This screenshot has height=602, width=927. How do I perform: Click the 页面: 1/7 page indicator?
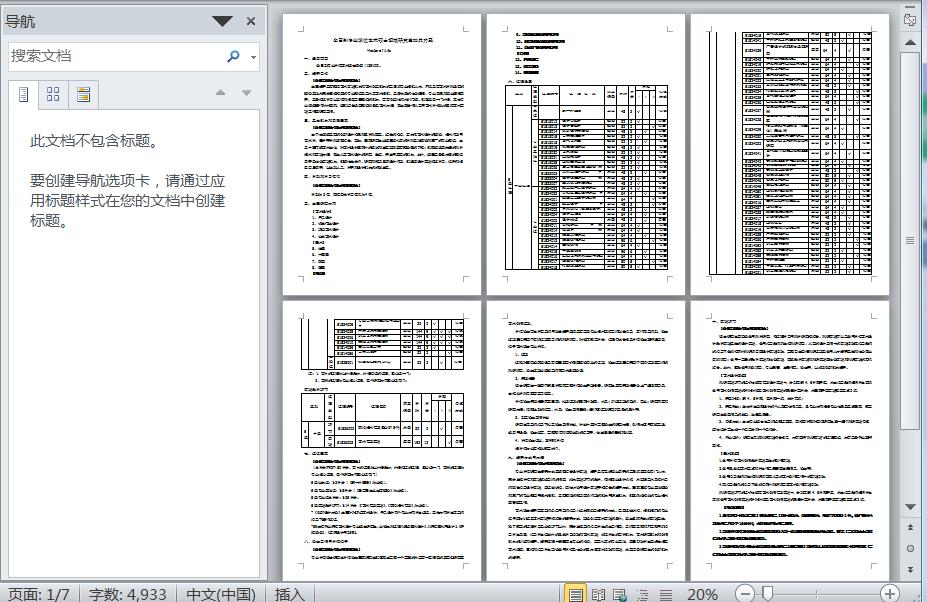(38, 594)
